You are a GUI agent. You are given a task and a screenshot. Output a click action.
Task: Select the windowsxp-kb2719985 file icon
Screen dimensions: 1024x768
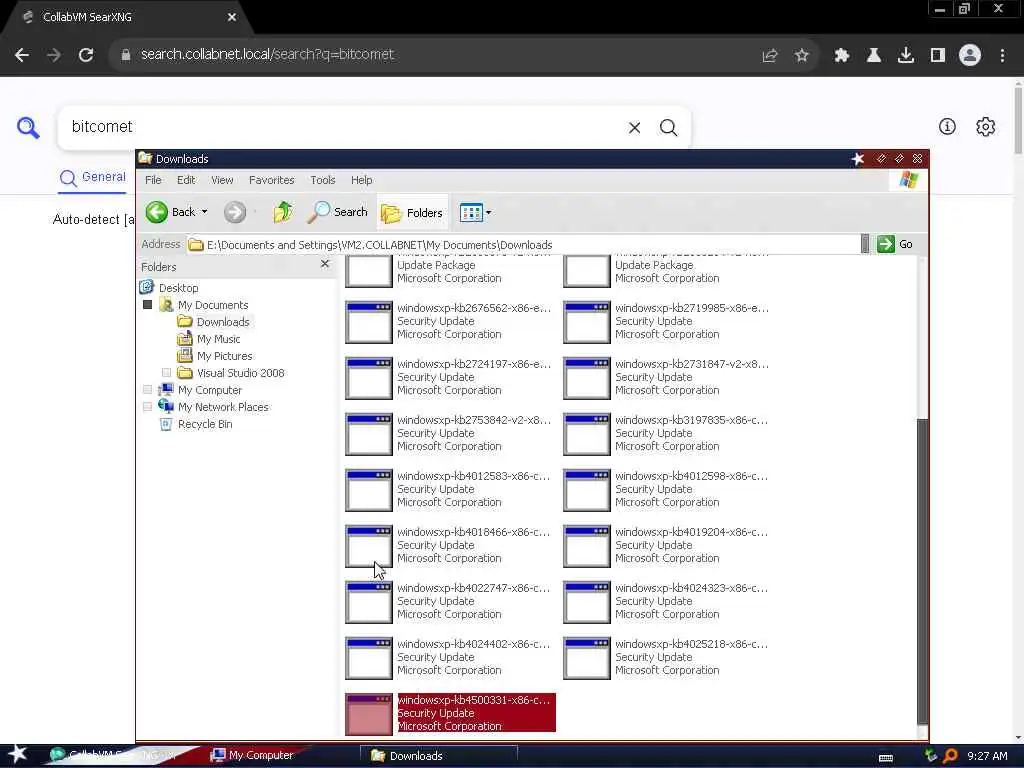(x=587, y=322)
